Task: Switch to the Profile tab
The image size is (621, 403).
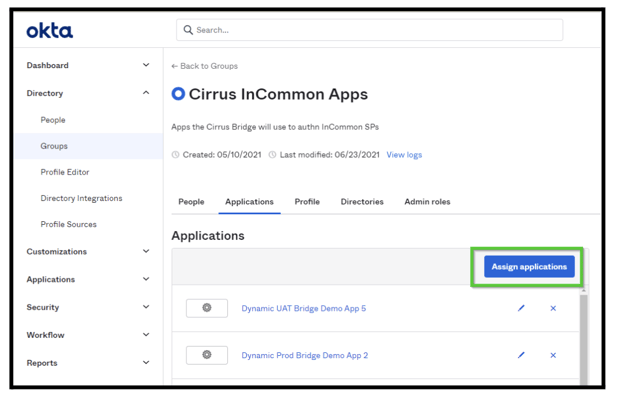Action: click(x=307, y=202)
